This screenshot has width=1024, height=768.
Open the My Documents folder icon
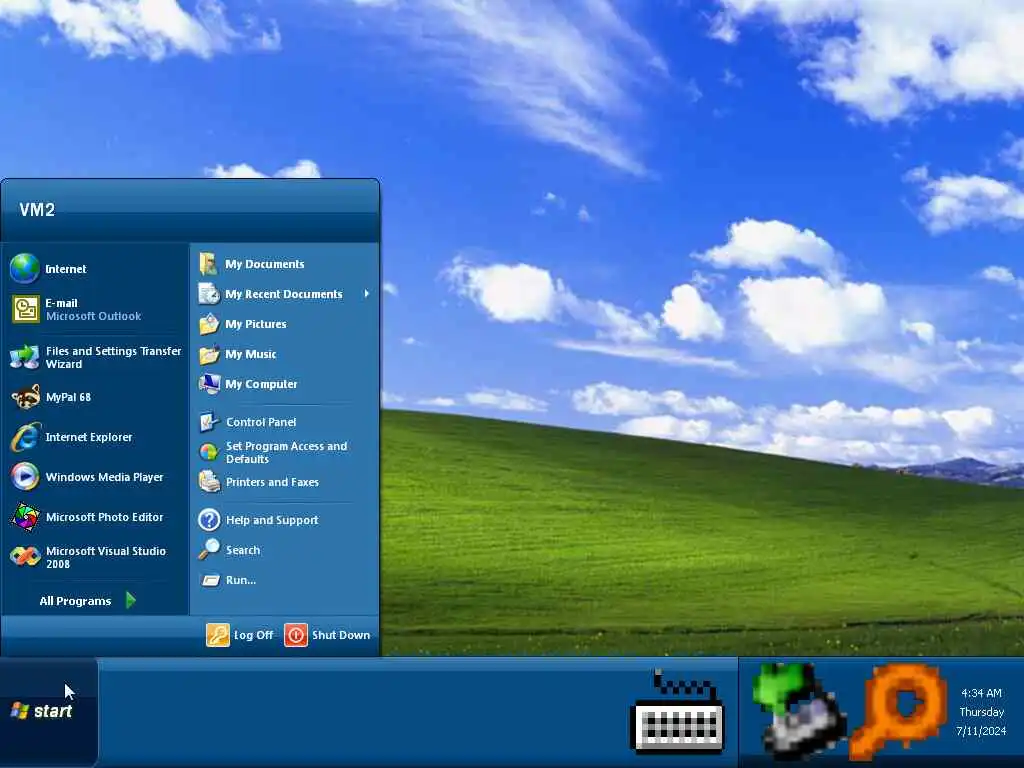[208, 264]
